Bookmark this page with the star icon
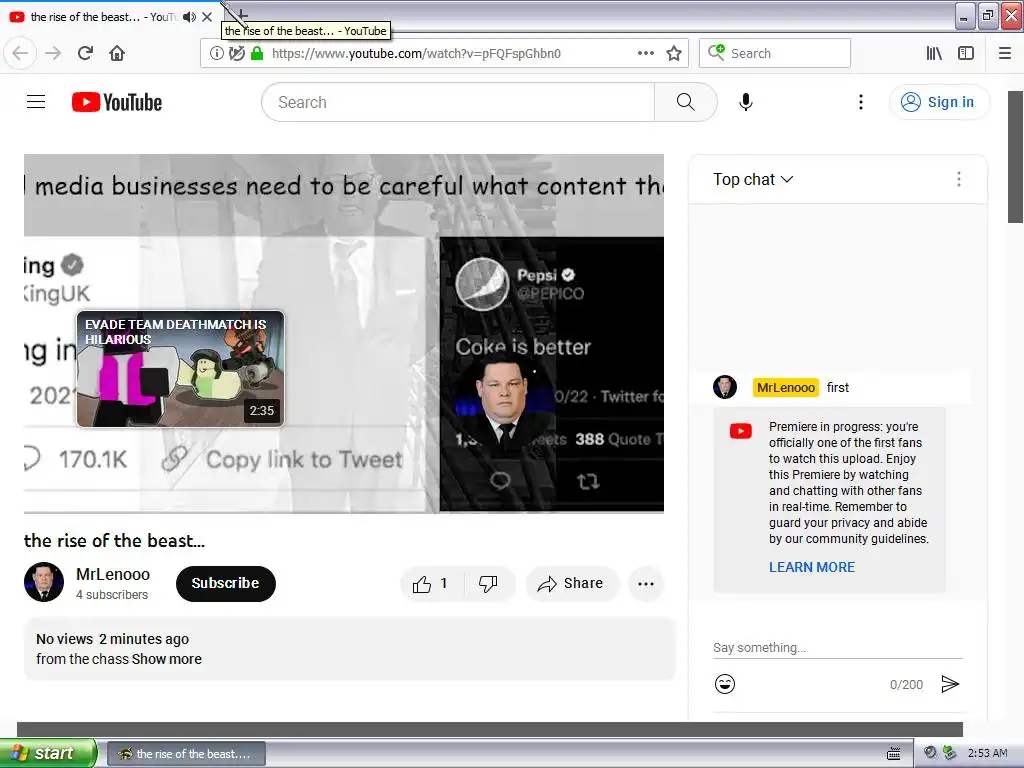 click(674, 53)
